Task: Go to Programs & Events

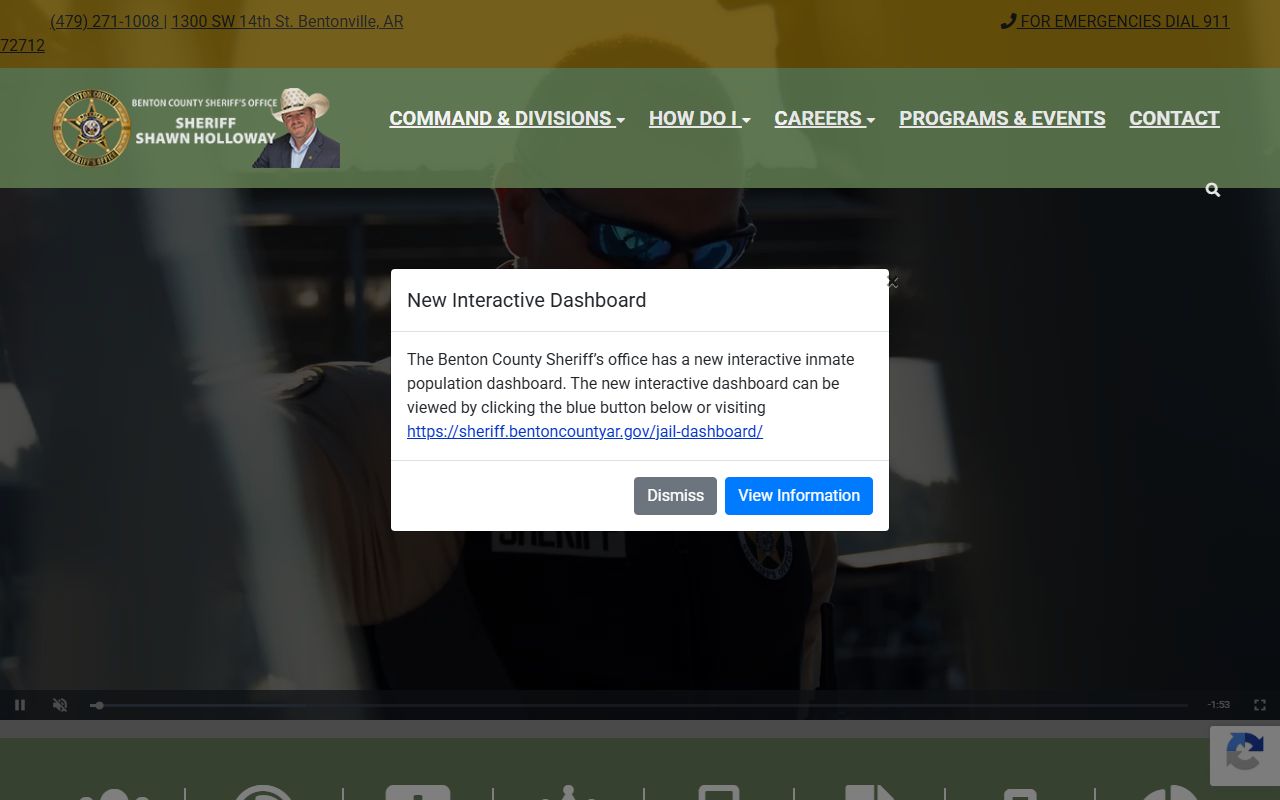Action: tap(1002, 118)
